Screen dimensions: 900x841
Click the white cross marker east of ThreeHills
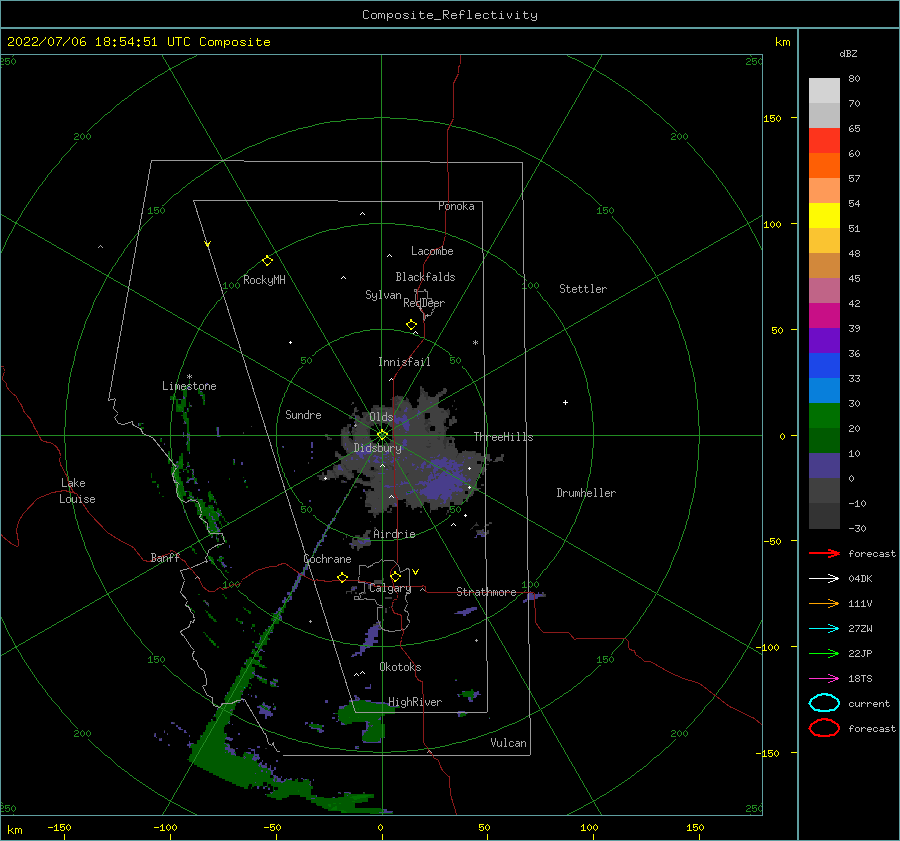pos(565,402)
